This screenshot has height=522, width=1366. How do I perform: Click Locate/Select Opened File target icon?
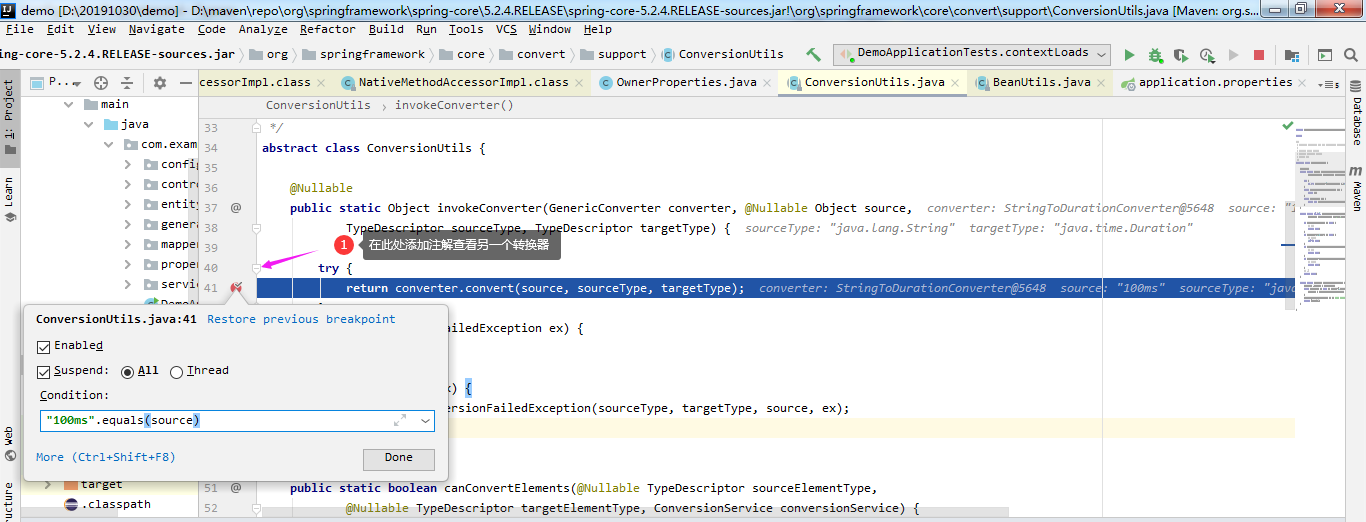tap(101, 82)
